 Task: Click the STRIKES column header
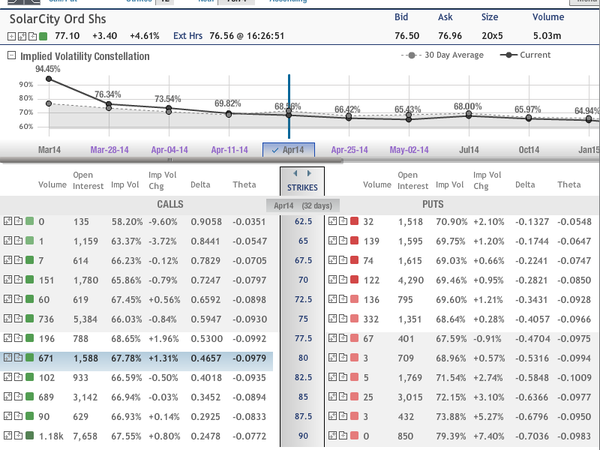(x=303, y=188)
